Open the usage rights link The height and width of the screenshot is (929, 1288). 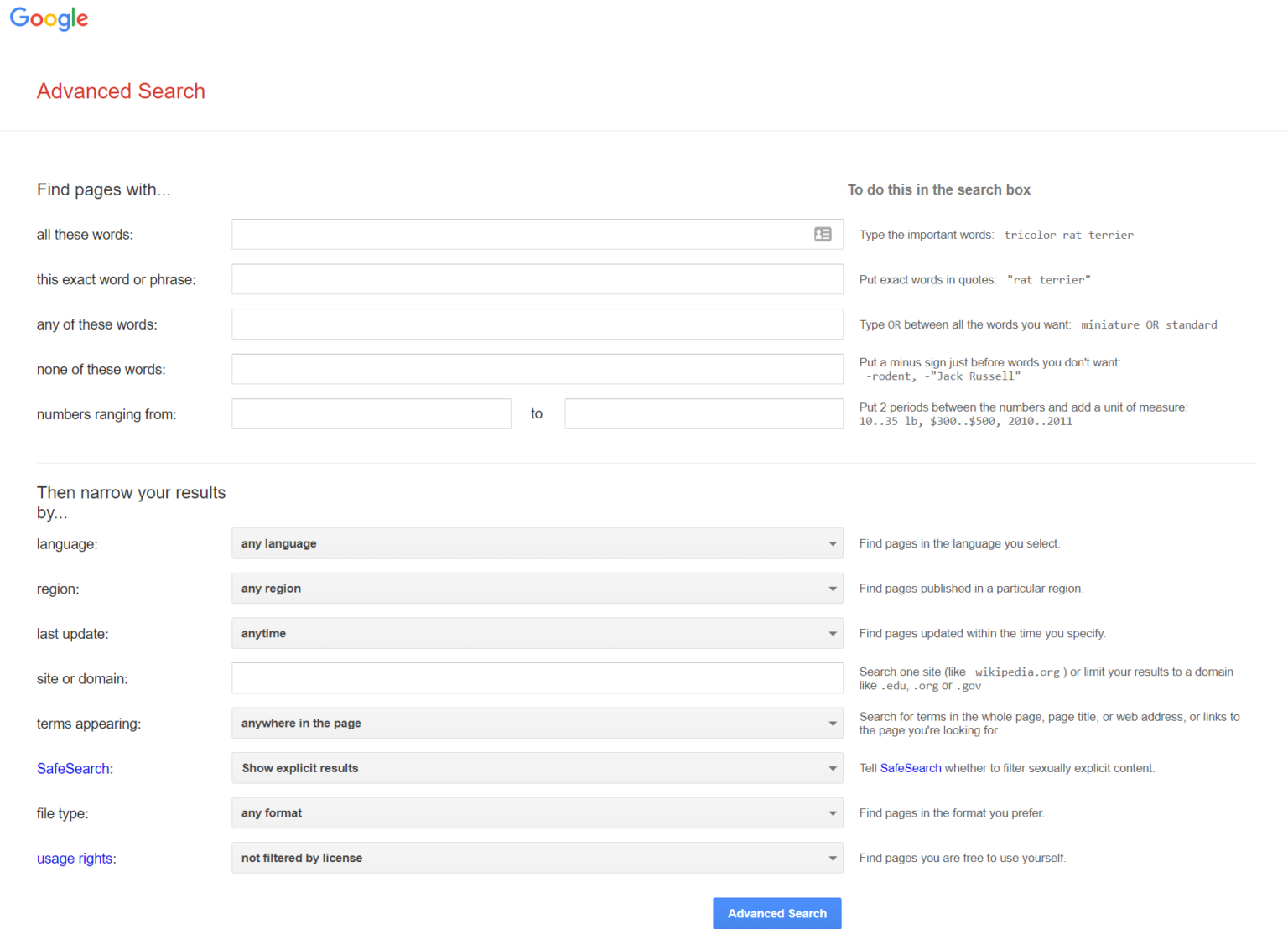click(x=75, y=858)
